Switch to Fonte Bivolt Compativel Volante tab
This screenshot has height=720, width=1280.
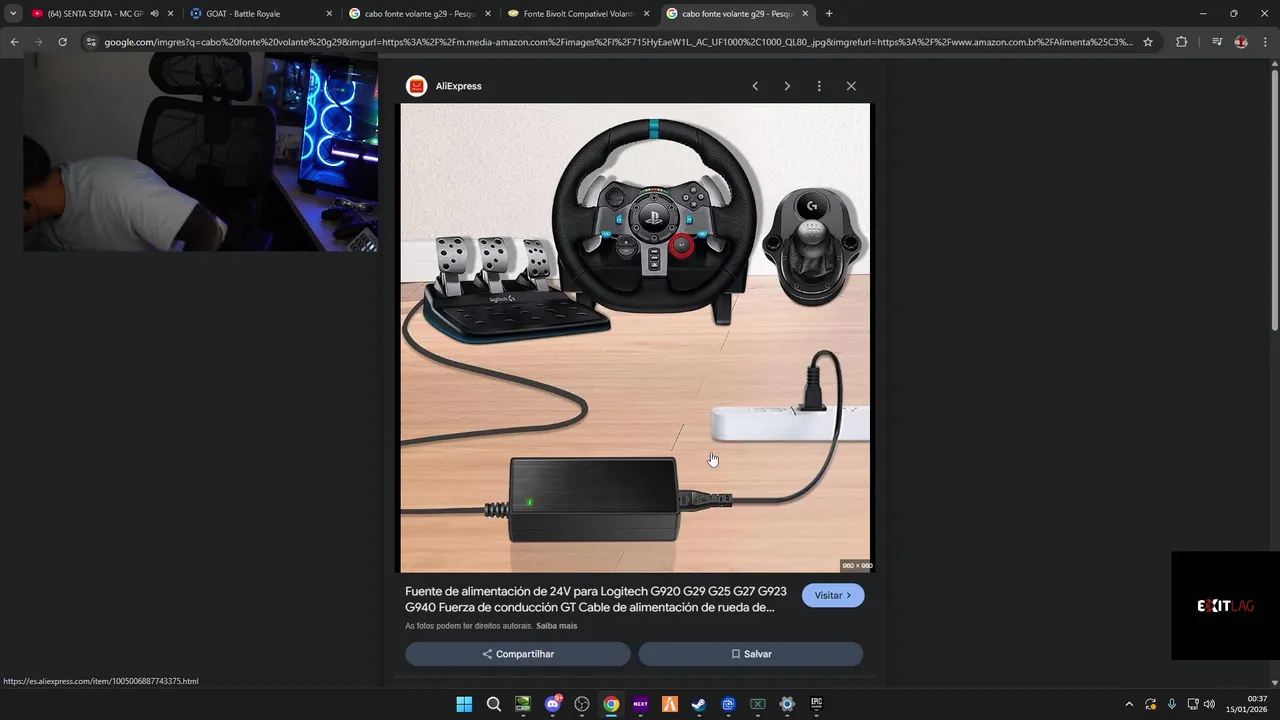(x=579, y=14)
